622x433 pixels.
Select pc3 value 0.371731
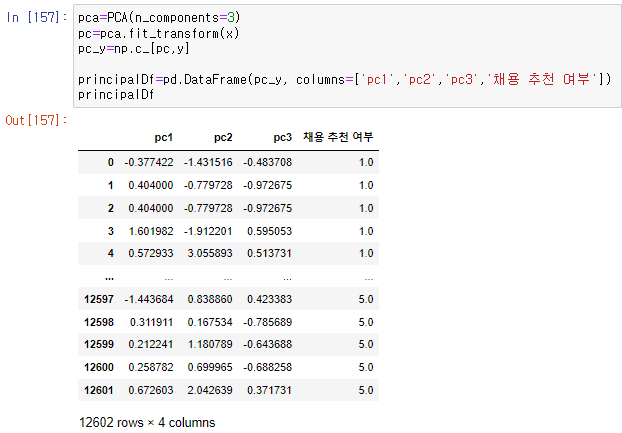269,391
